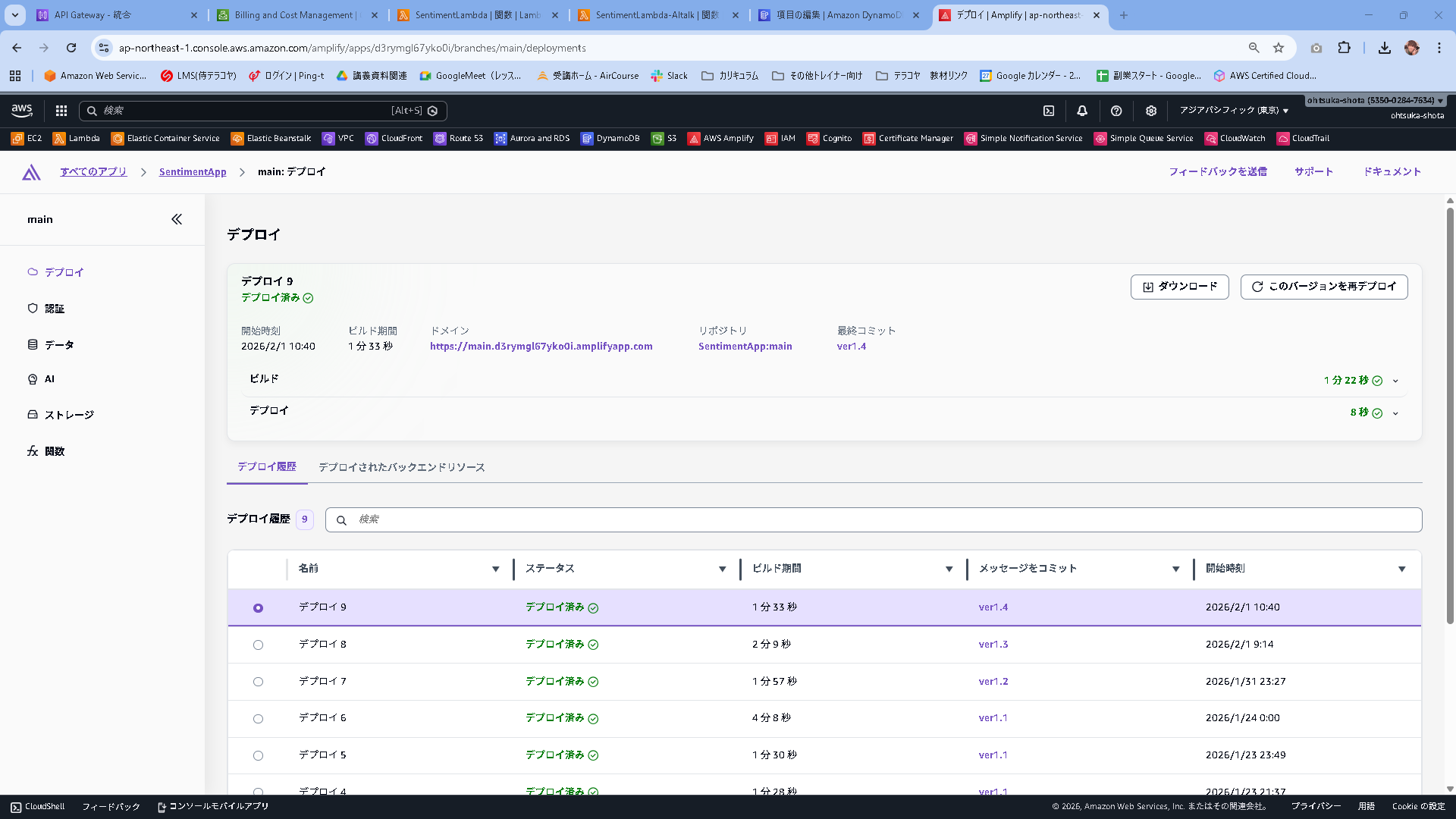Click the notifications bell icon
1456x819 pixels.
[1082, 111]
